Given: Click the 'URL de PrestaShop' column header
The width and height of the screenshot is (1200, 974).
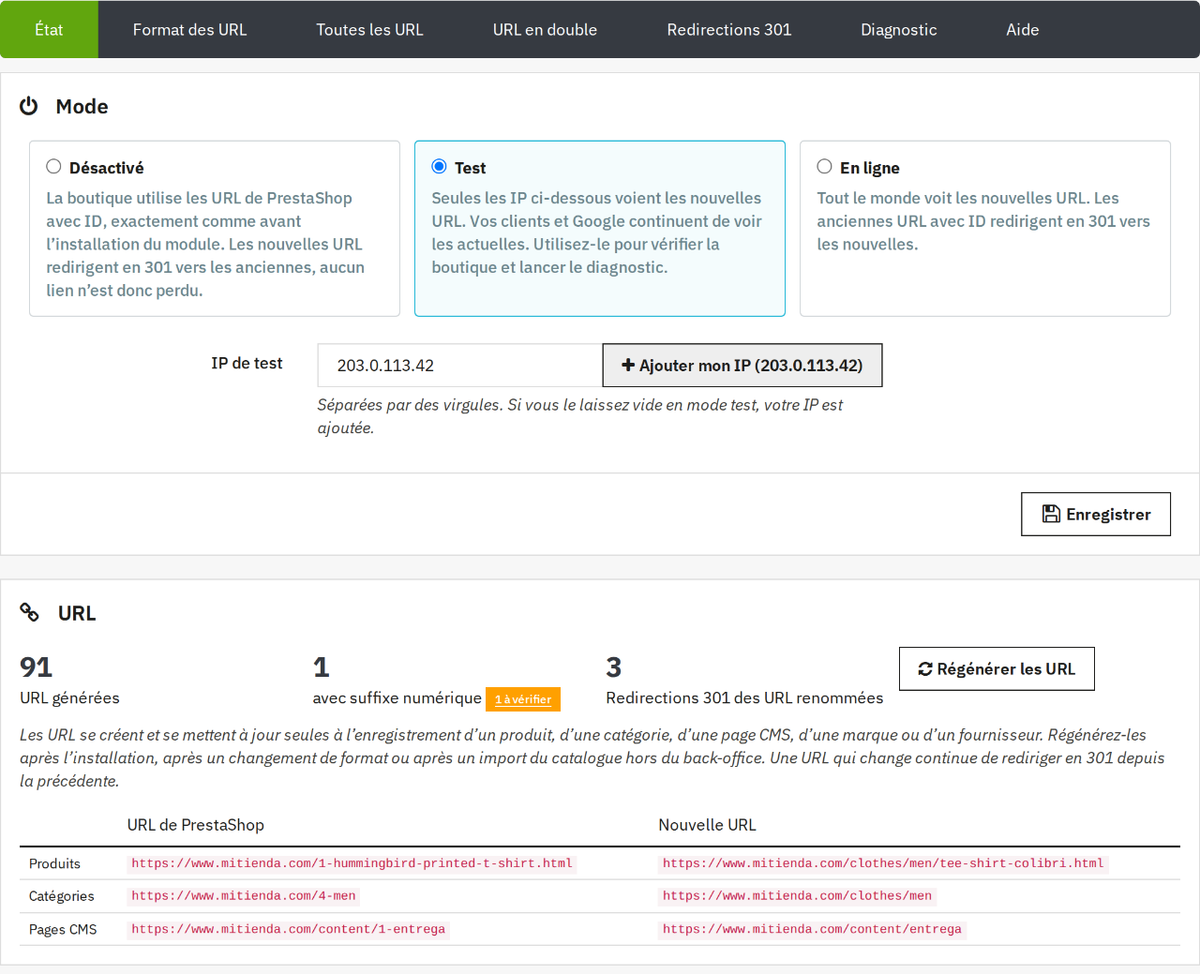Looking at the screenshot, I should point(196,825).
